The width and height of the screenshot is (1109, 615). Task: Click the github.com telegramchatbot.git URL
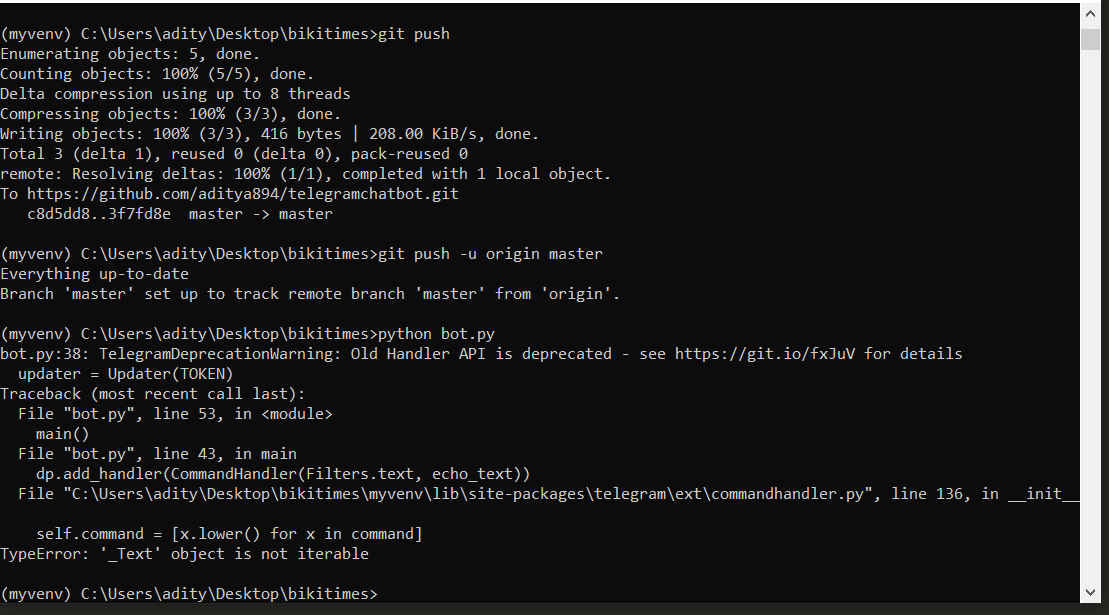point(243,194)
